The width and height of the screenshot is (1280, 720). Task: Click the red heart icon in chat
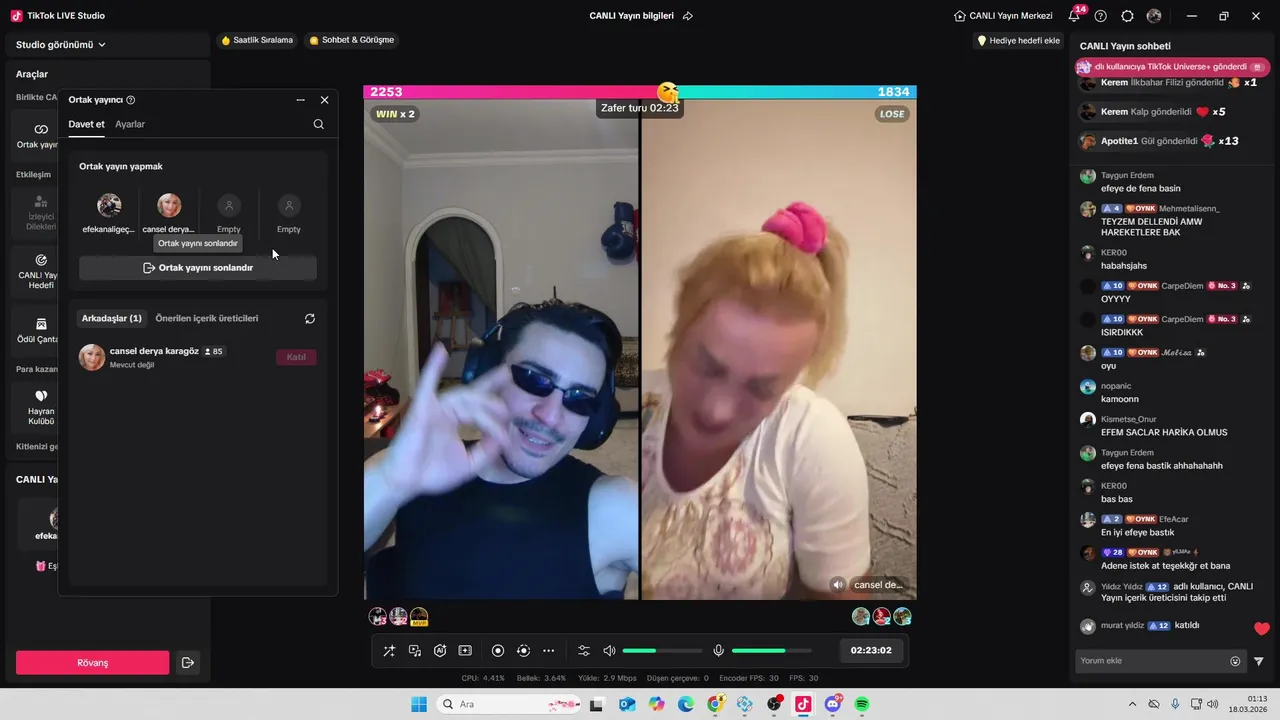tap(1262, 629)
